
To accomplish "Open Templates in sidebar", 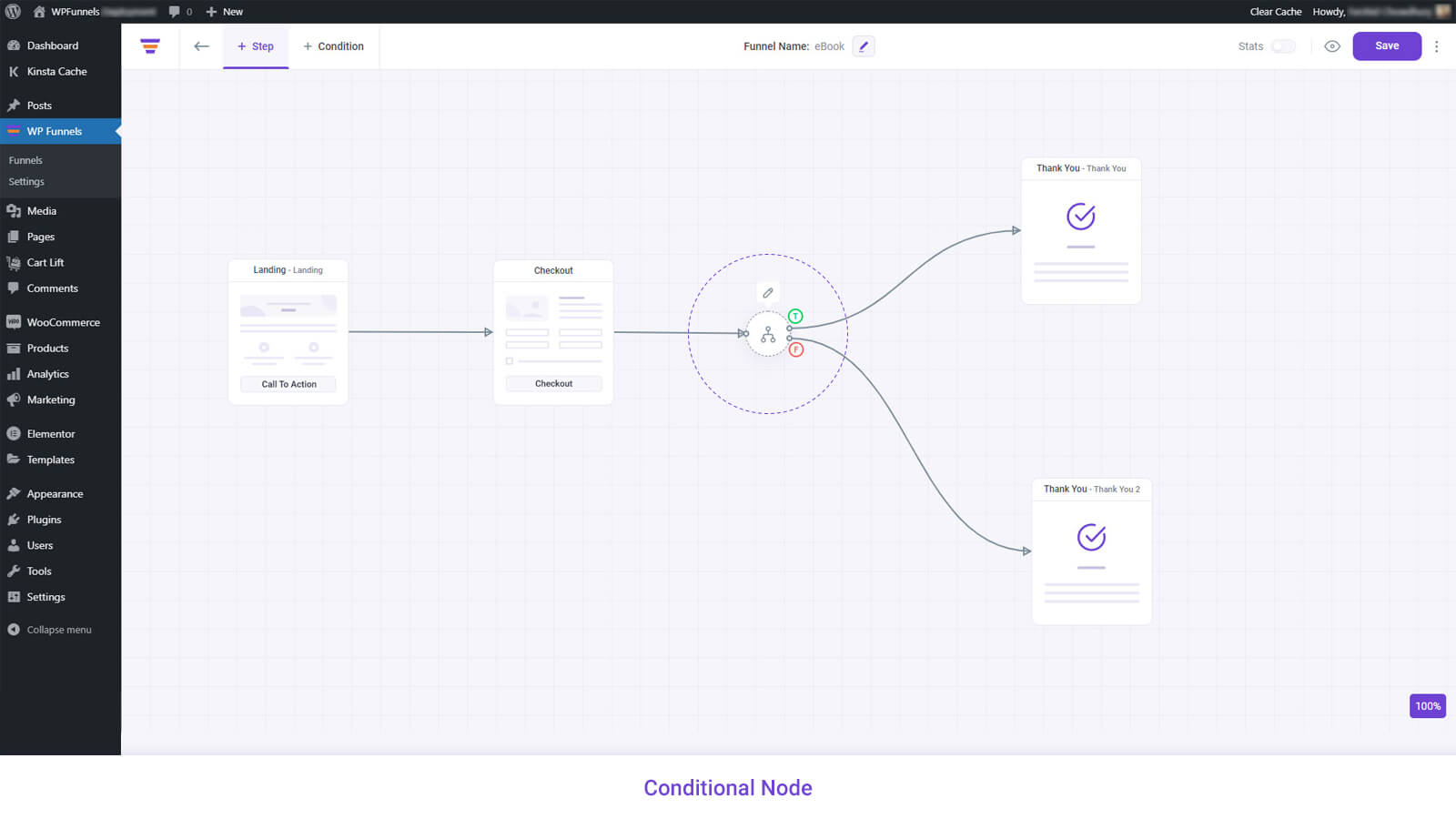I will click(x=60, y=460).
